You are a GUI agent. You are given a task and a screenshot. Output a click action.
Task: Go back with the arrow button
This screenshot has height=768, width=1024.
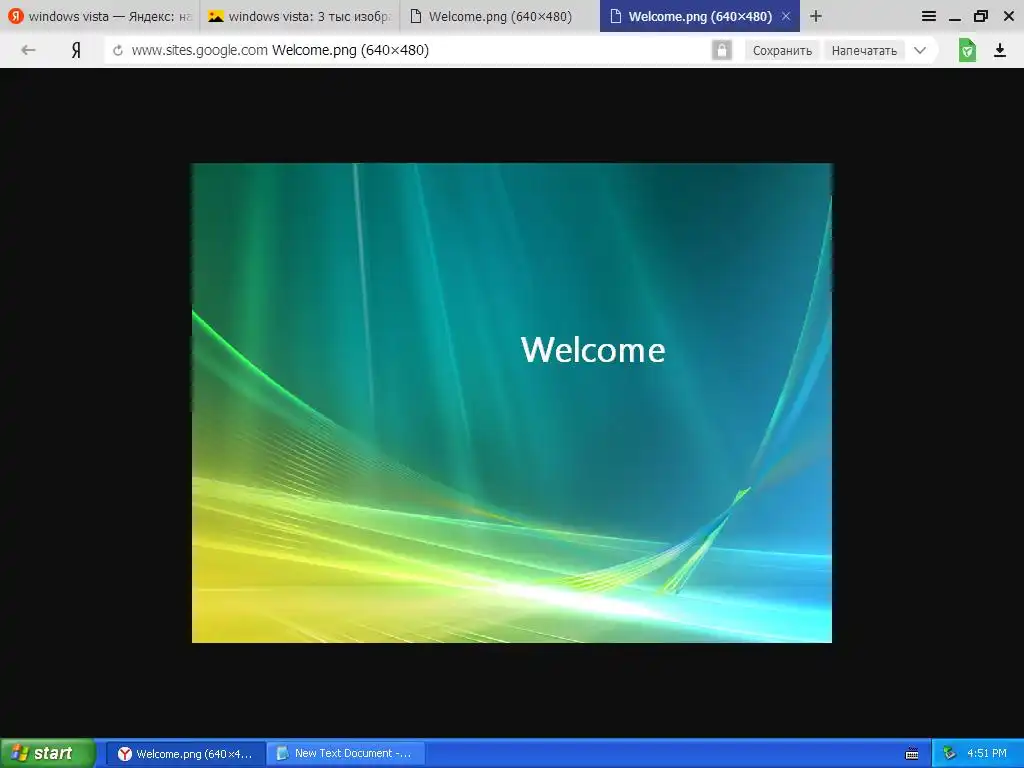[x=28, y=50]
